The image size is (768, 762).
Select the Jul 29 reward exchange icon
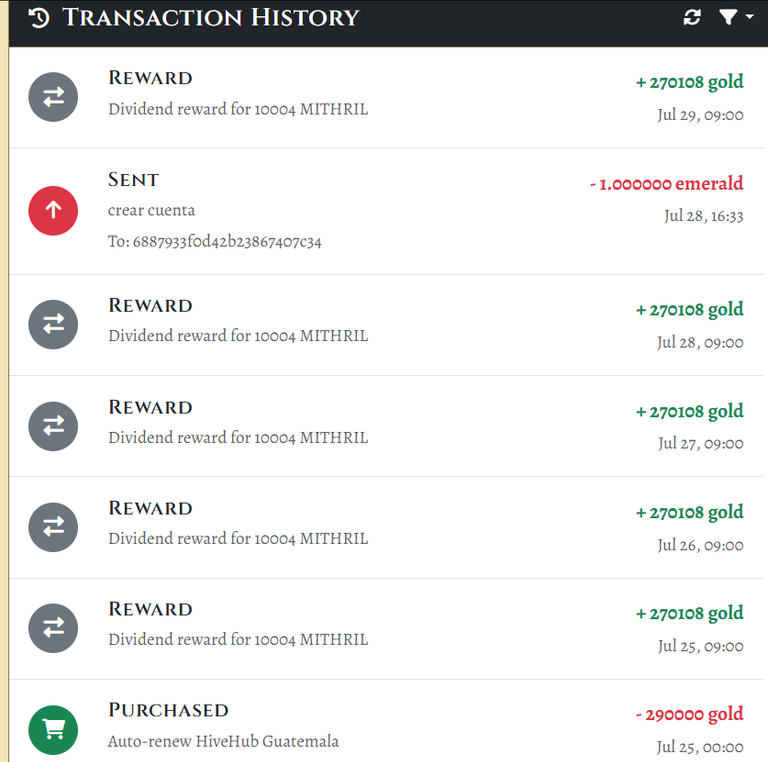pos(53,97)
